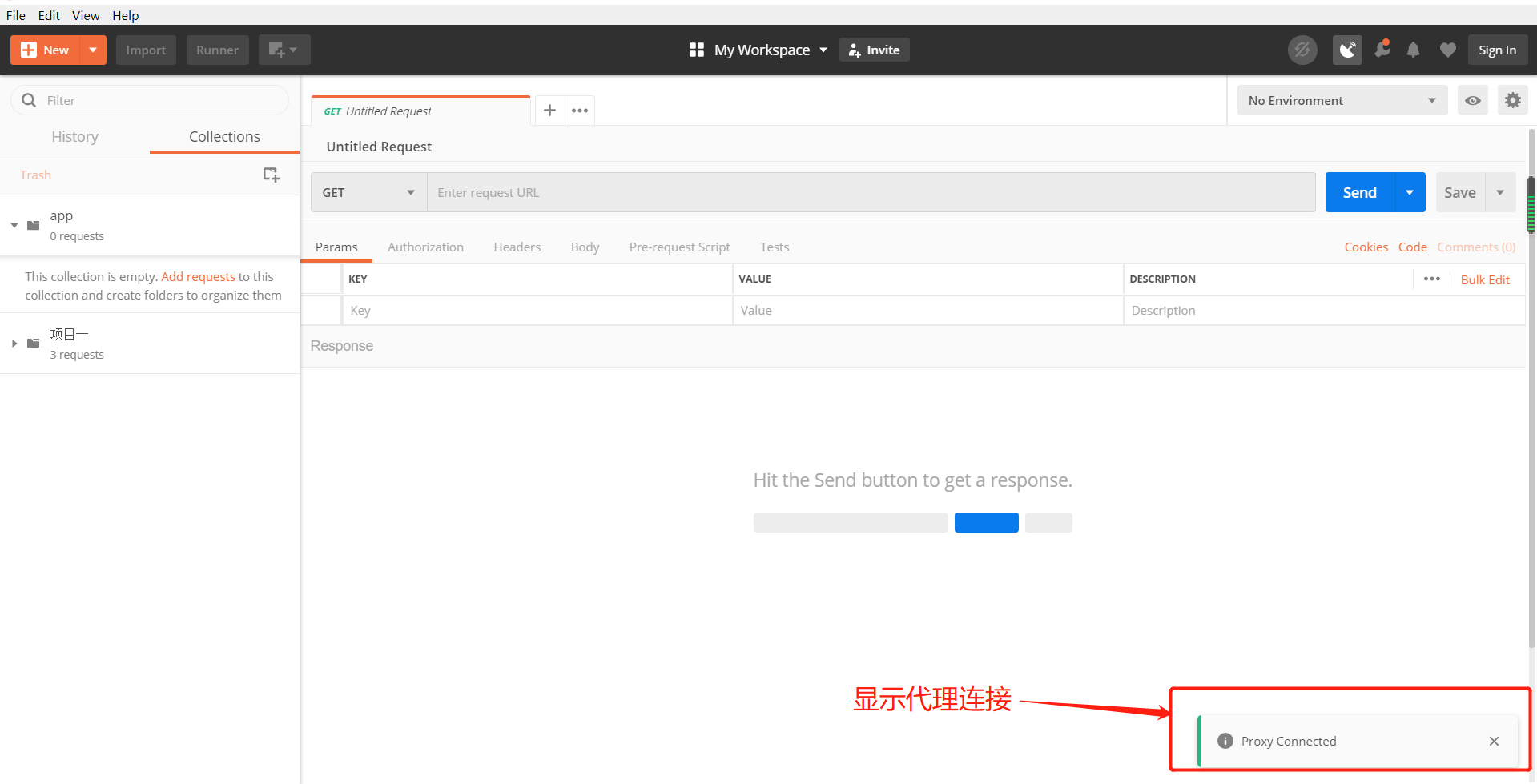Open the Runner

pyautogui.click(x=217, y=50)
